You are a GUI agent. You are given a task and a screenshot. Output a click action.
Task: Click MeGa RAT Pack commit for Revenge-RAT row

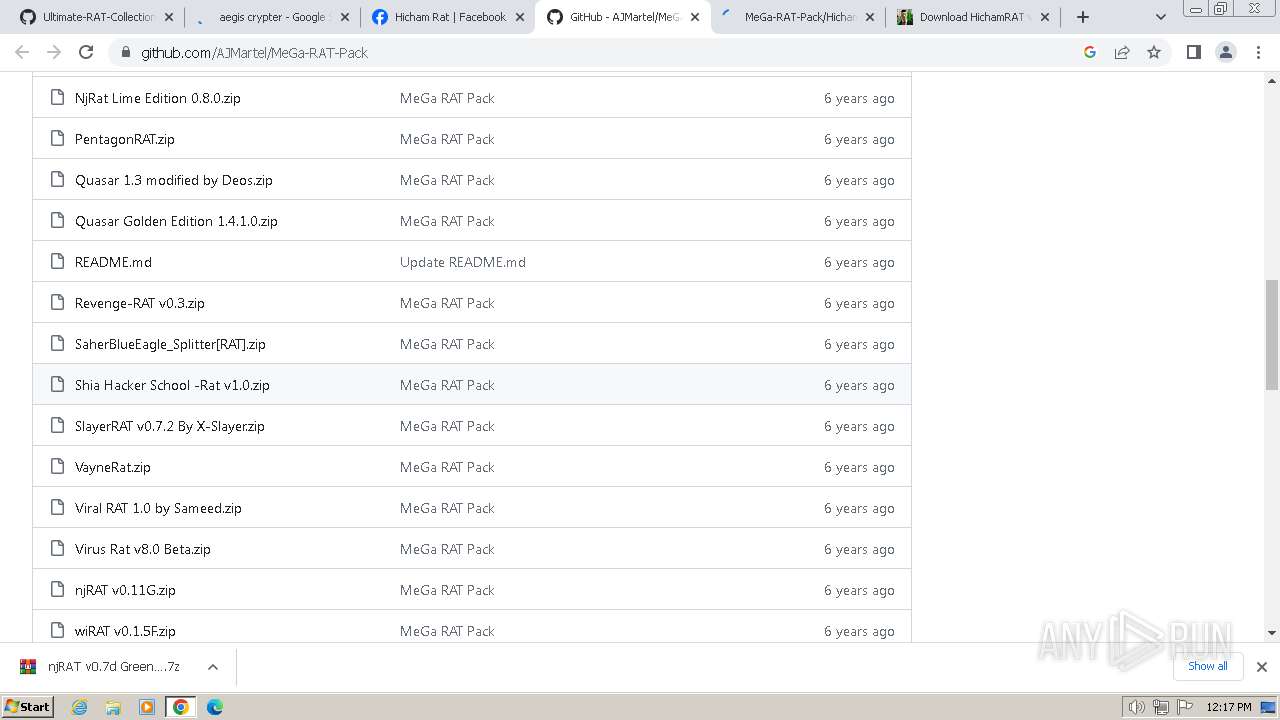click(447, 303)
